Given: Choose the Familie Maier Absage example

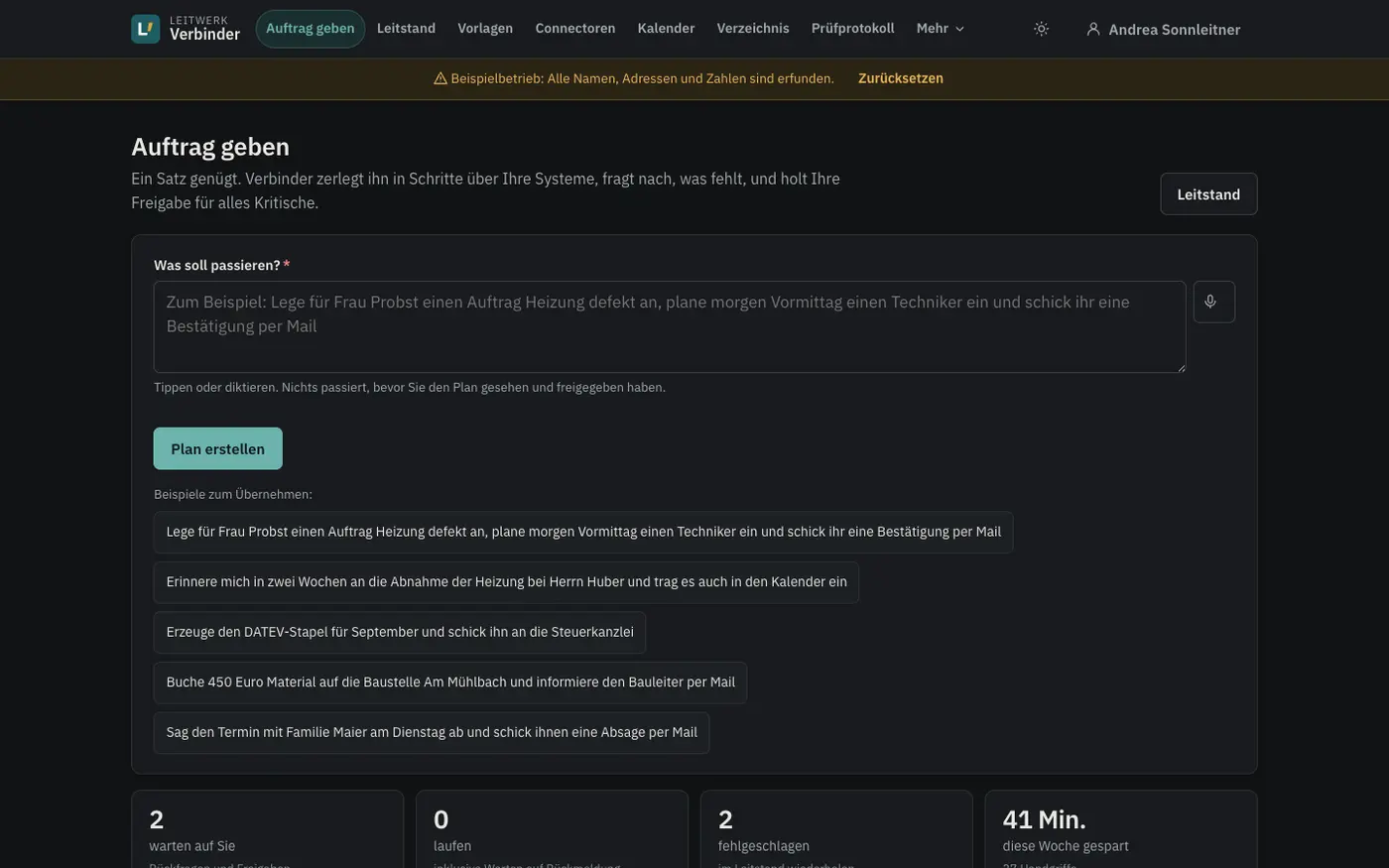Looking at the screenshot, I should pyautogui.click(x=432, y=733).
